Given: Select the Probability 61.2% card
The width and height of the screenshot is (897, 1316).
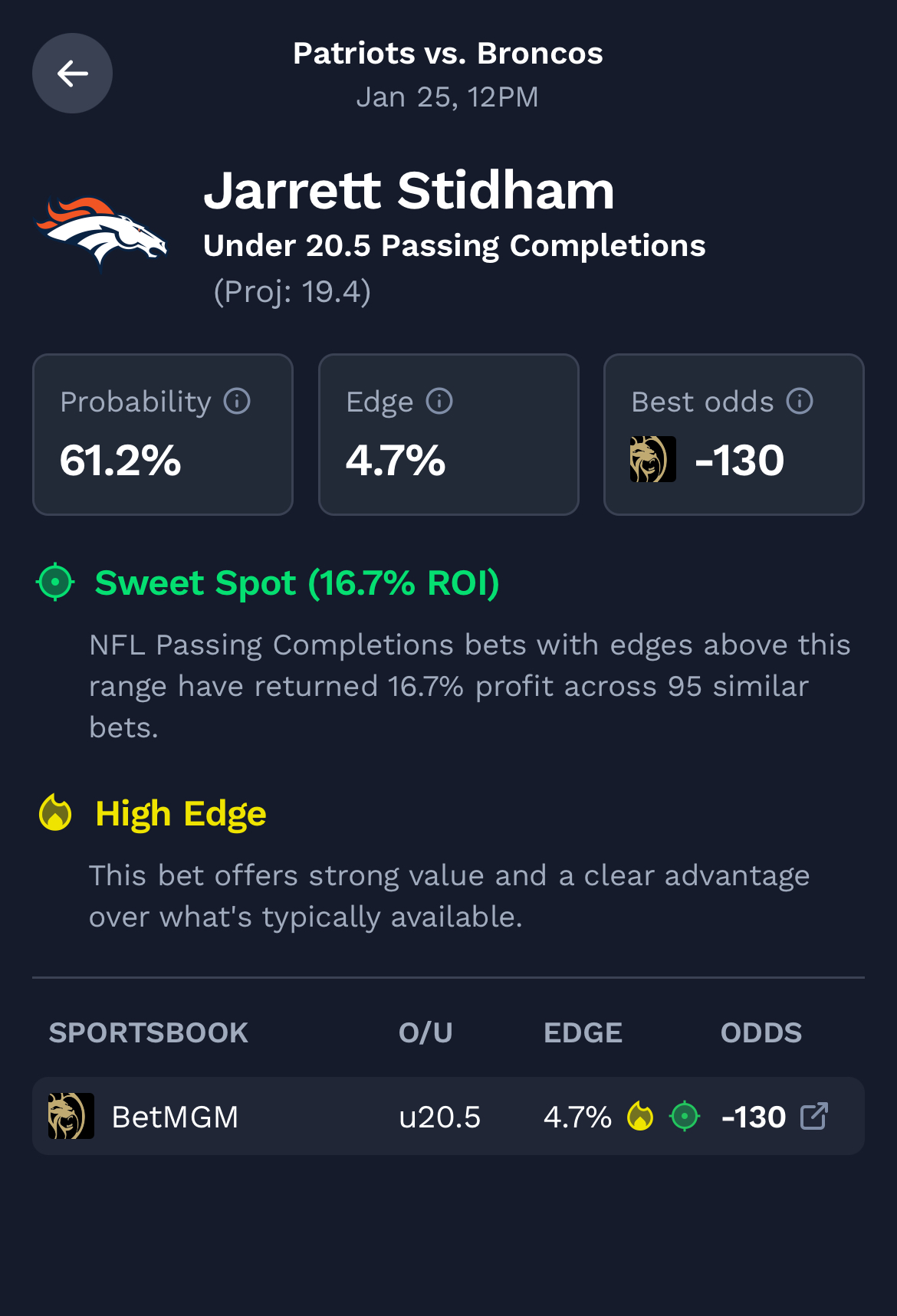Looking at the screenshot, I should click(x=163, y=435).
